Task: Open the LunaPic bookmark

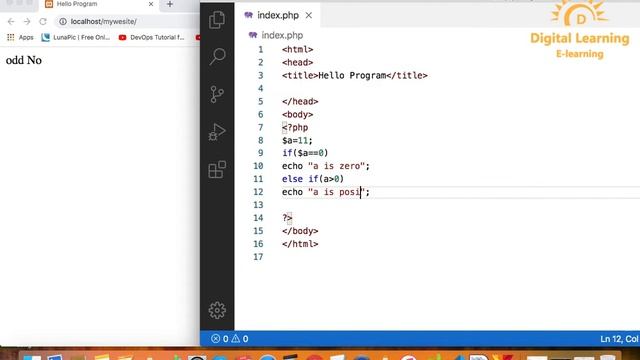Action: [76, 37]
